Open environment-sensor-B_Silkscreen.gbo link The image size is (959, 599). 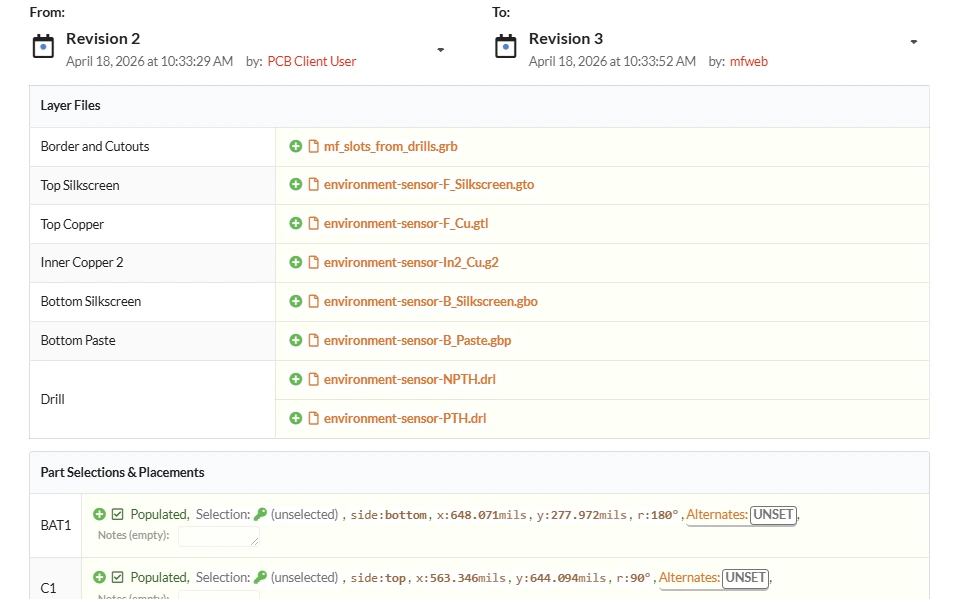(x=431, y=301)
